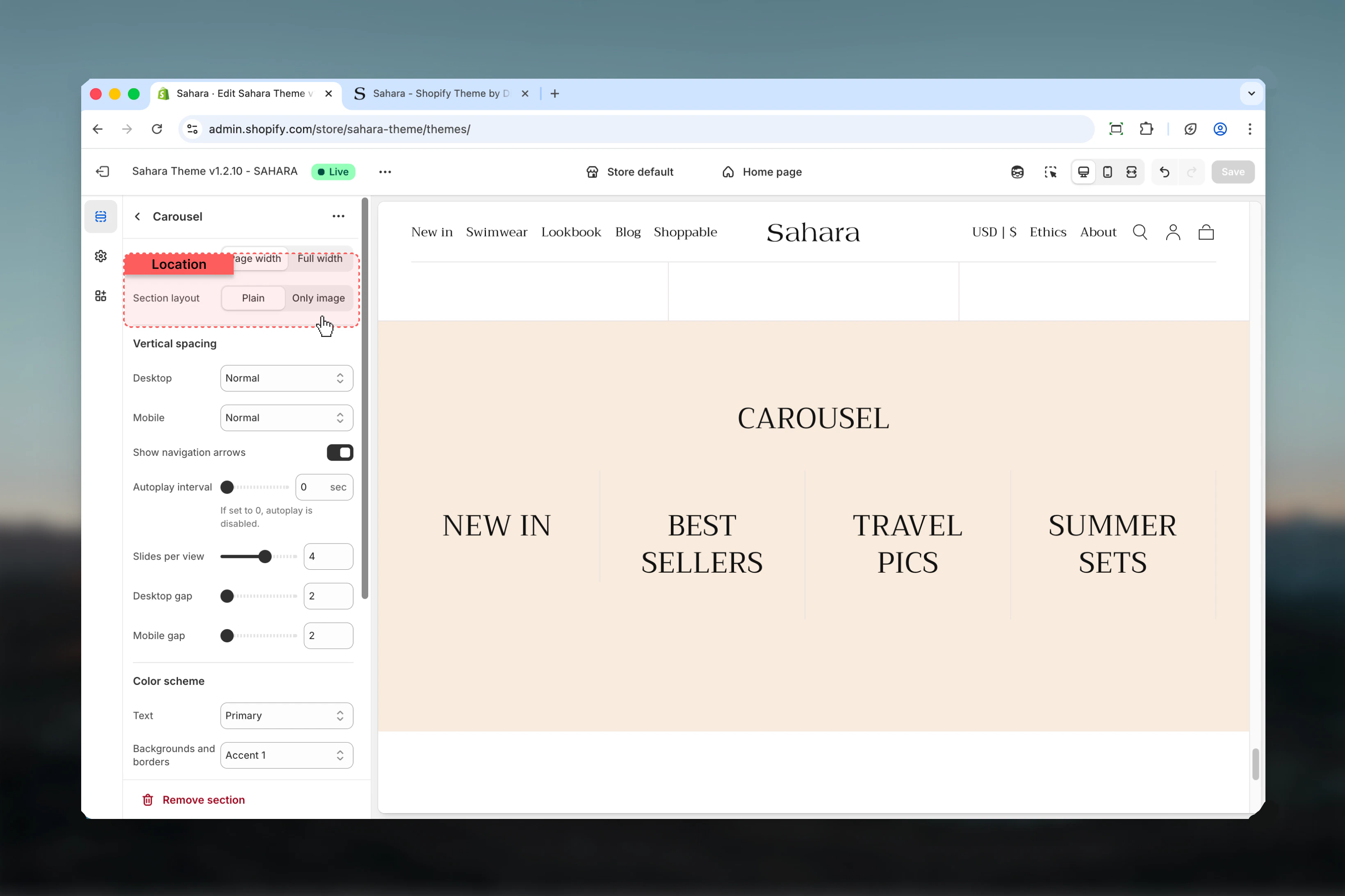Open the Sections sidebar icon
This screenshot has height=896, width=1345.
click(100, 216)
